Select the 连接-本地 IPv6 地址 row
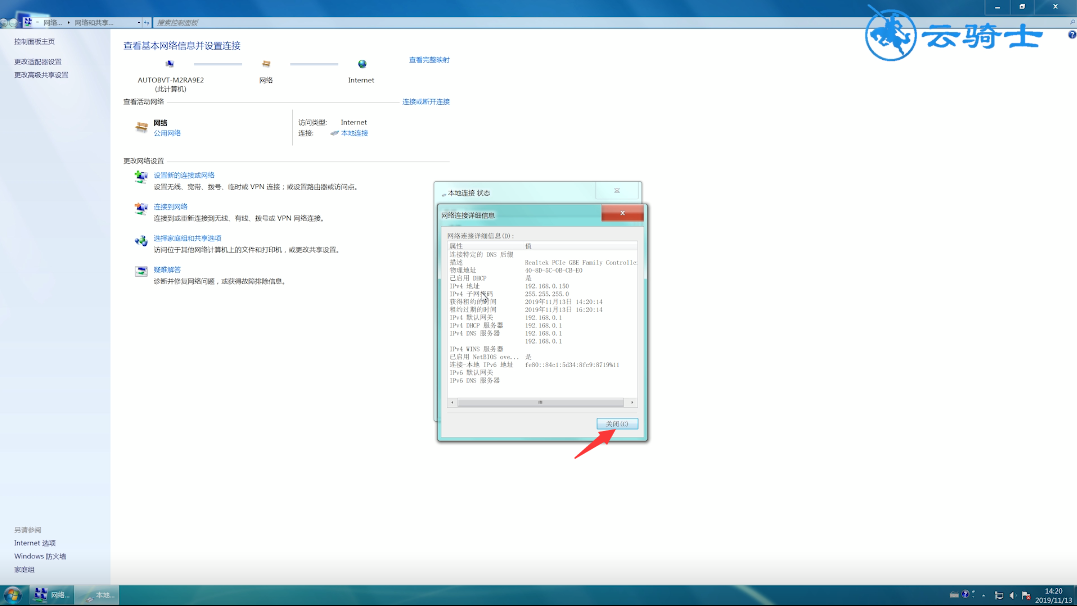 [542, 365]
